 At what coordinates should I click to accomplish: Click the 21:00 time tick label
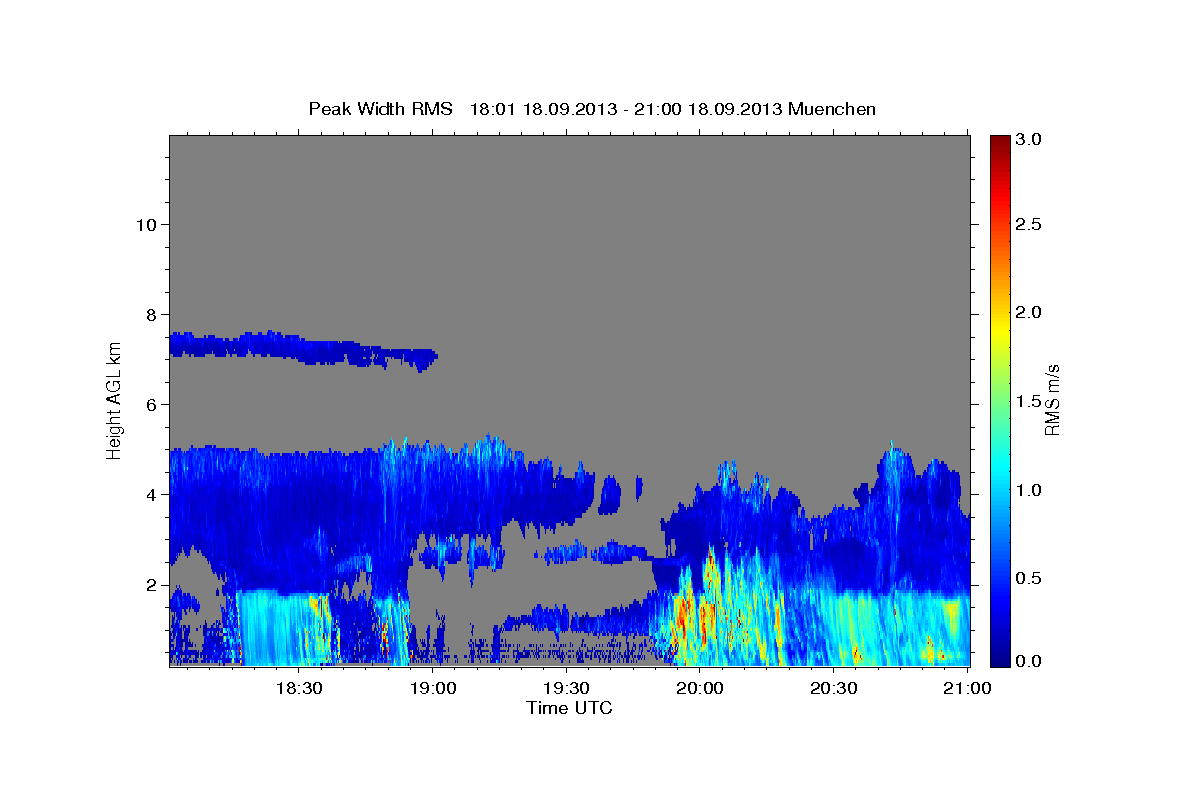[966, 688]
